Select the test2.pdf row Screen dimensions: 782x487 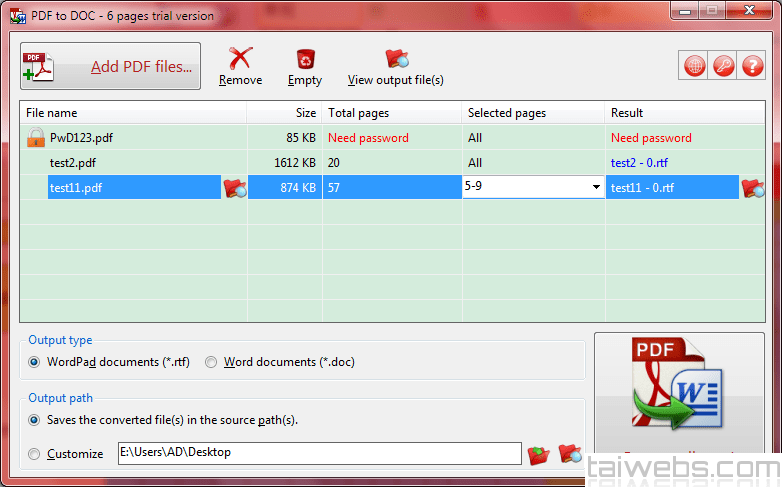click(x=73, y=162)
